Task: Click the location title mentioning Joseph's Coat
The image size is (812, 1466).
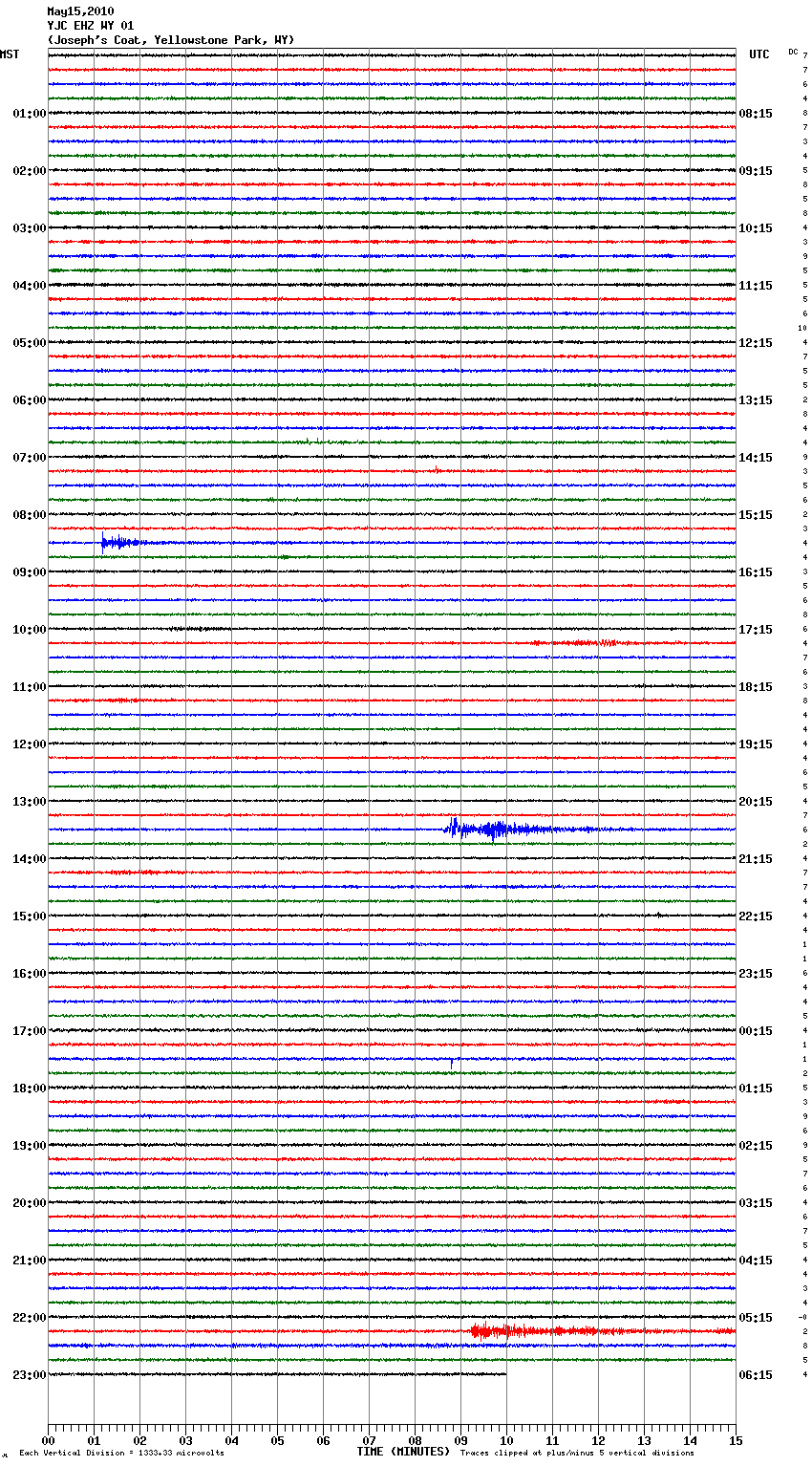Action: [x=171, y=40]
